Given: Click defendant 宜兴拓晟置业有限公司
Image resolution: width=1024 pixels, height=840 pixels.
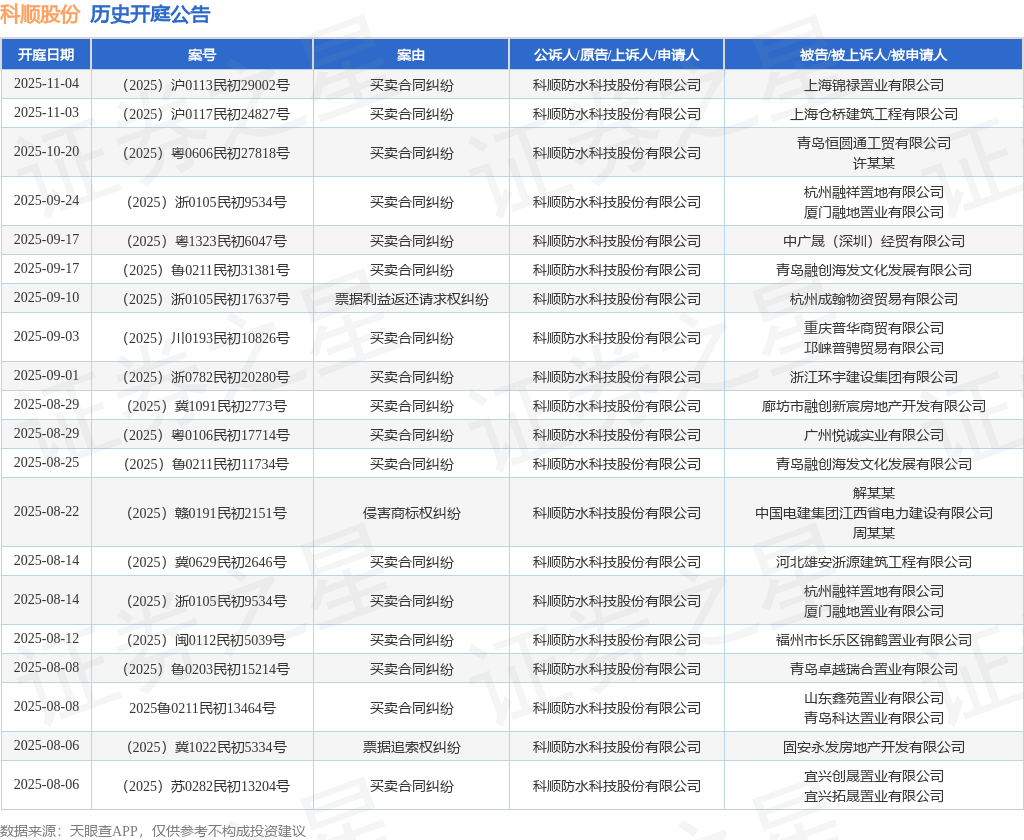Looking at the screenshot, I should point(874,796).
